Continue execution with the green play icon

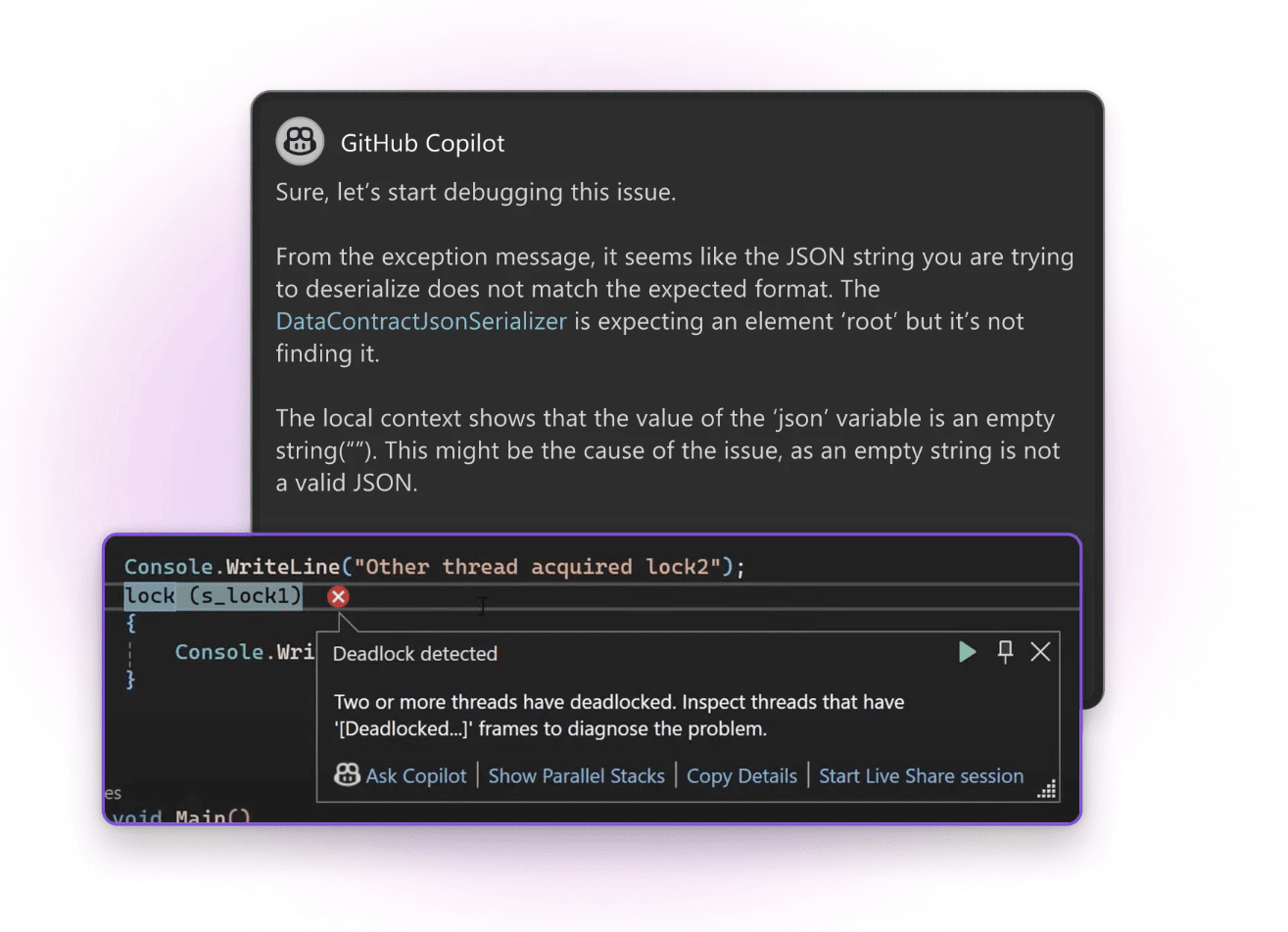967,652
